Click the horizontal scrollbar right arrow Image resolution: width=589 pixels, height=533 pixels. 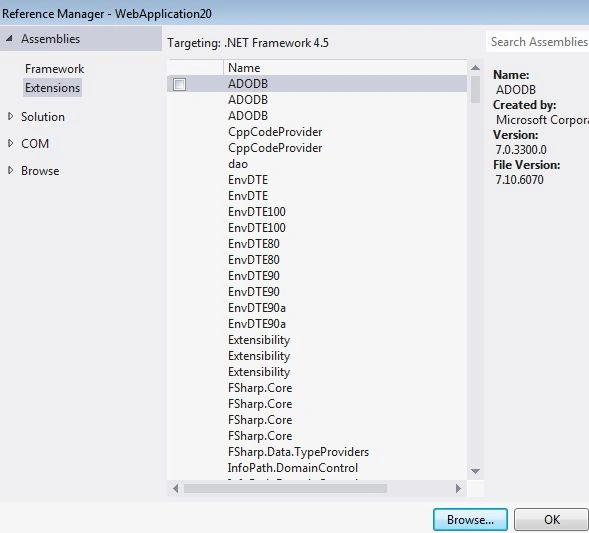[458, 488]
